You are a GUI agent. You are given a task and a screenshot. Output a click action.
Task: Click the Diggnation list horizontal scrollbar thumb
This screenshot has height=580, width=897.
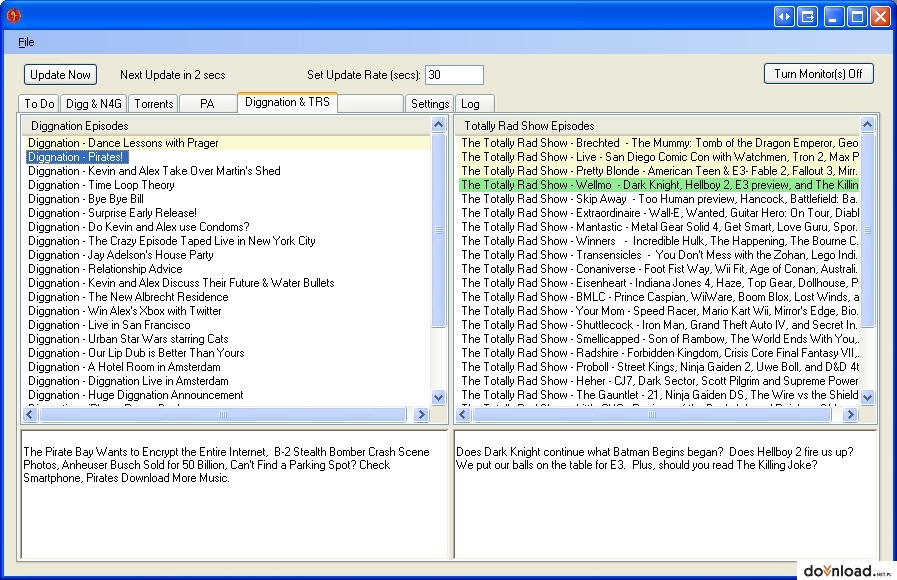coord(223,415)
